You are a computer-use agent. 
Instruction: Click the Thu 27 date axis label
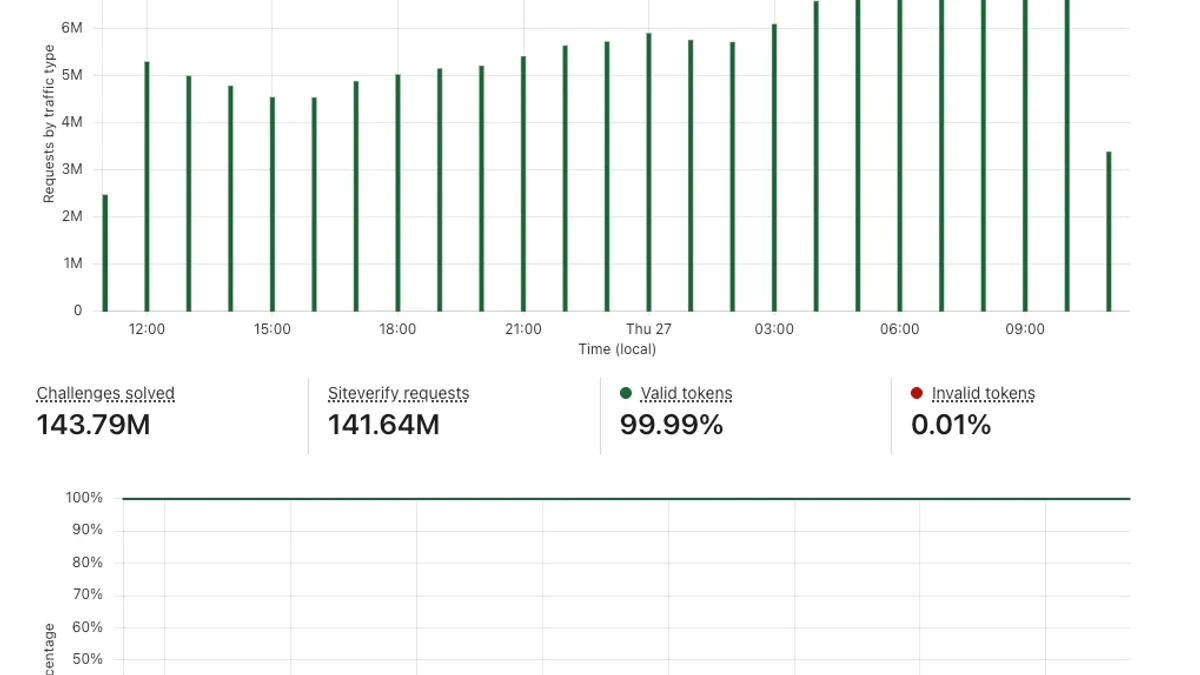(649, 329)
